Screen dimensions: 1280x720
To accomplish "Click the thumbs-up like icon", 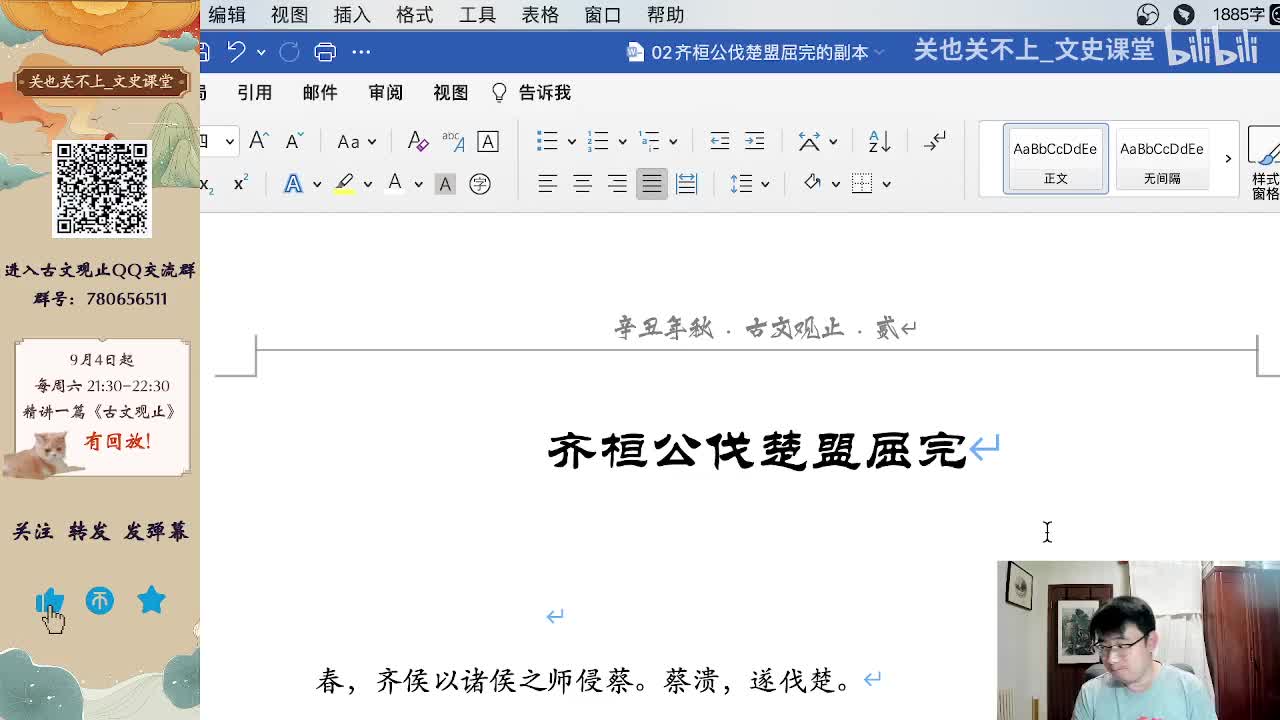I will click(x=49, y=601).
